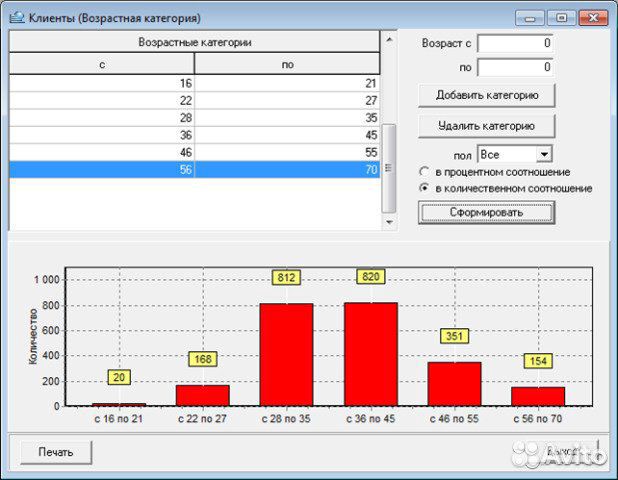
Task: Click the application icon in the title bar
Action: click(16, 18)
